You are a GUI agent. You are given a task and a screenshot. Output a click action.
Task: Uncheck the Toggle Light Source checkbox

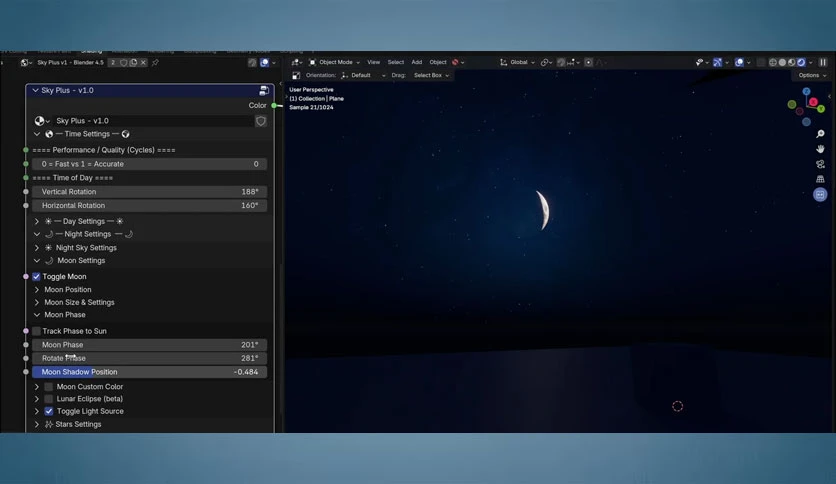[x=49, y=412]
